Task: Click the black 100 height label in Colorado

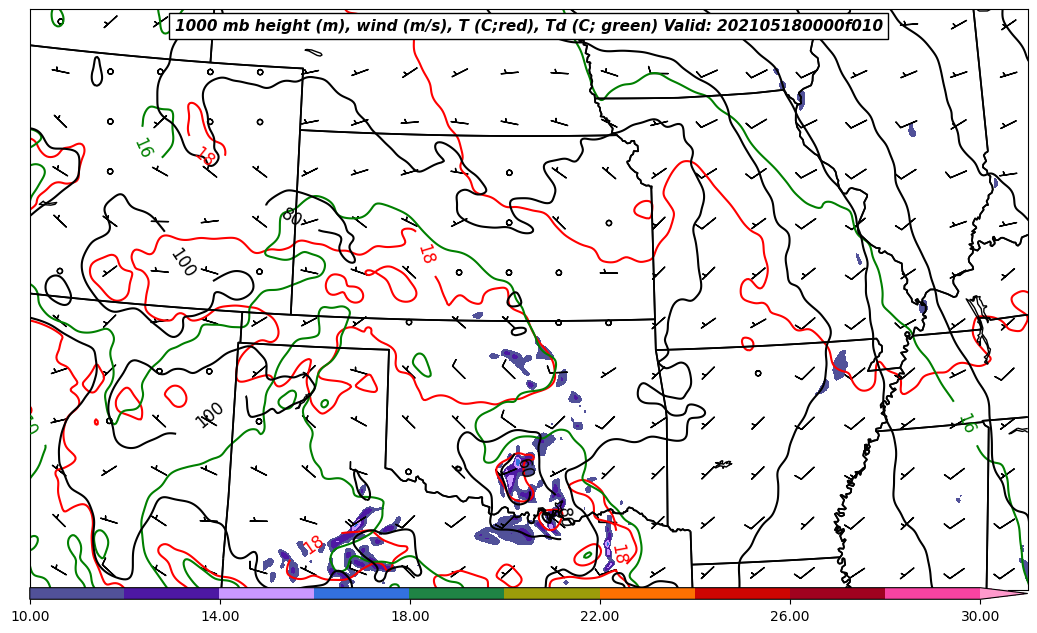Action: 183,263
